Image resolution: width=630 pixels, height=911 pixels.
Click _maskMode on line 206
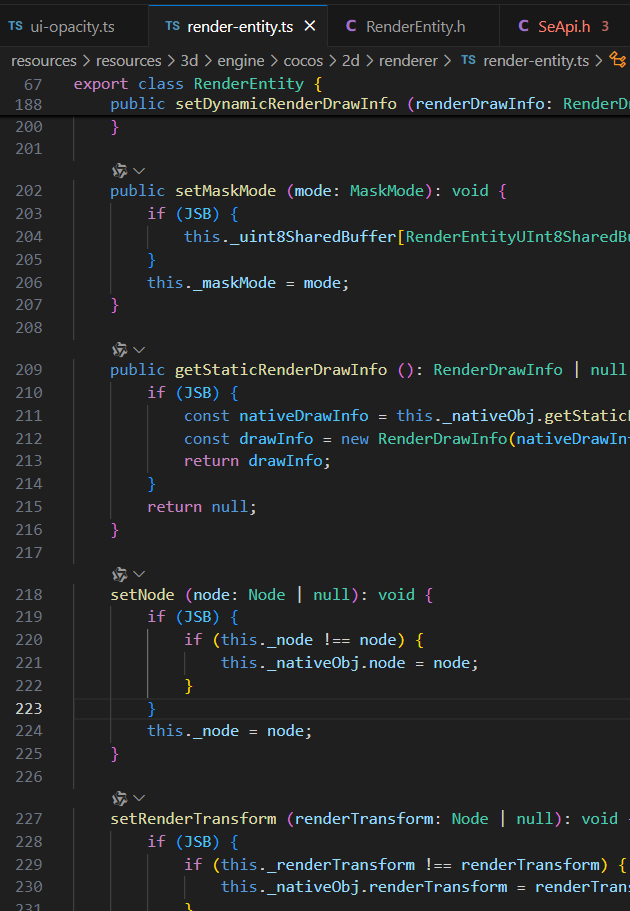(235, 283)
